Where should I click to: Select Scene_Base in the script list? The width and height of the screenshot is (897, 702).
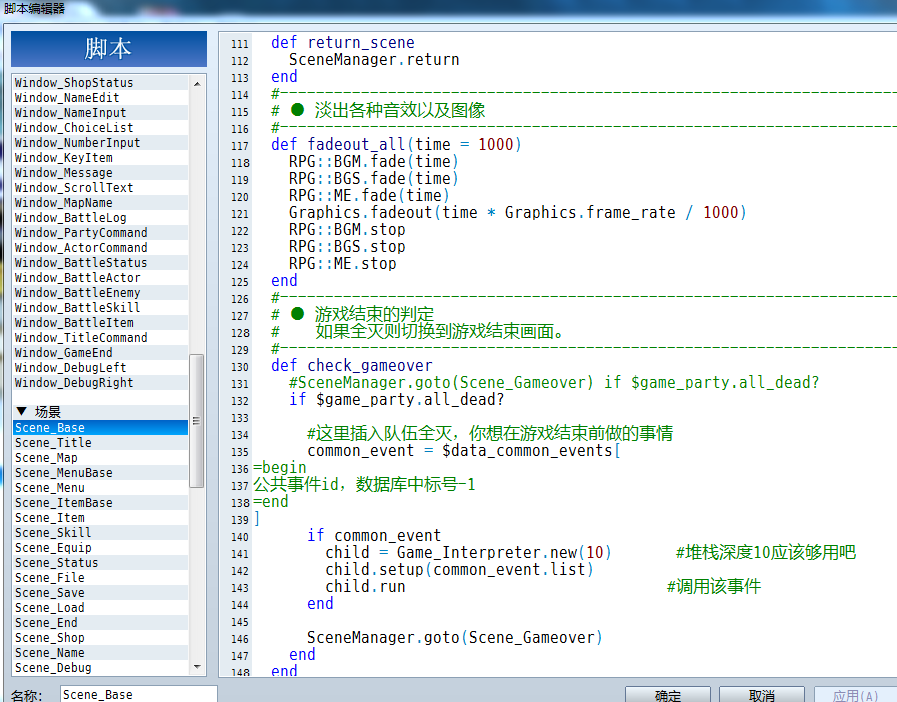(x=100, y=427)
